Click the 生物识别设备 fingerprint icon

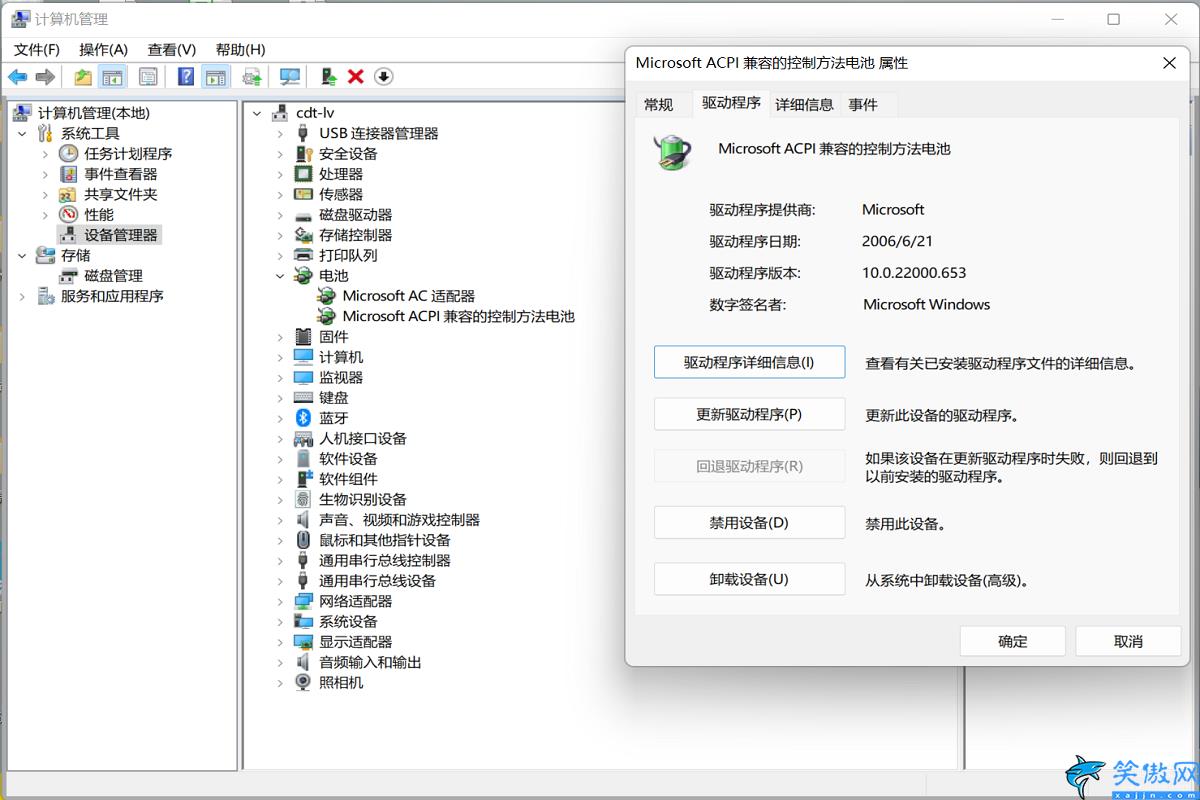coord(303,499)
